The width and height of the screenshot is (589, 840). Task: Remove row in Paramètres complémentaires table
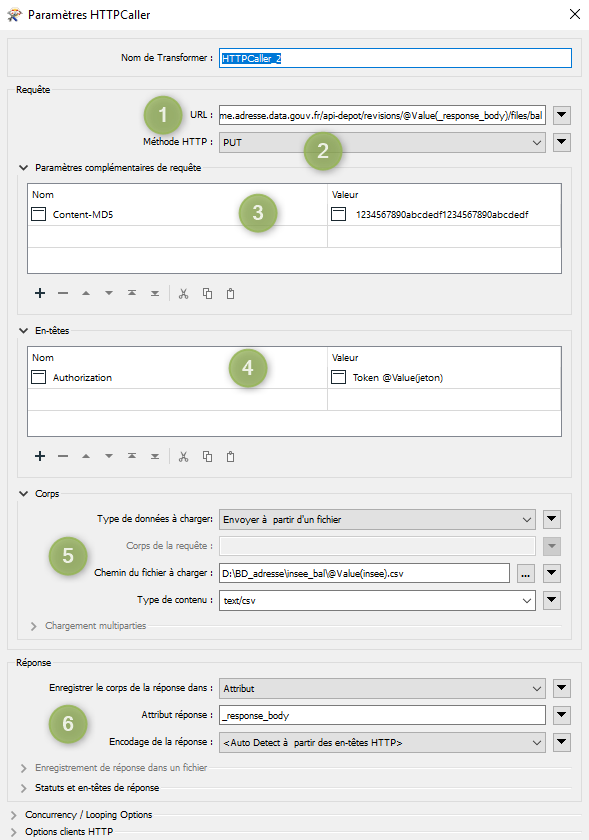63,293
